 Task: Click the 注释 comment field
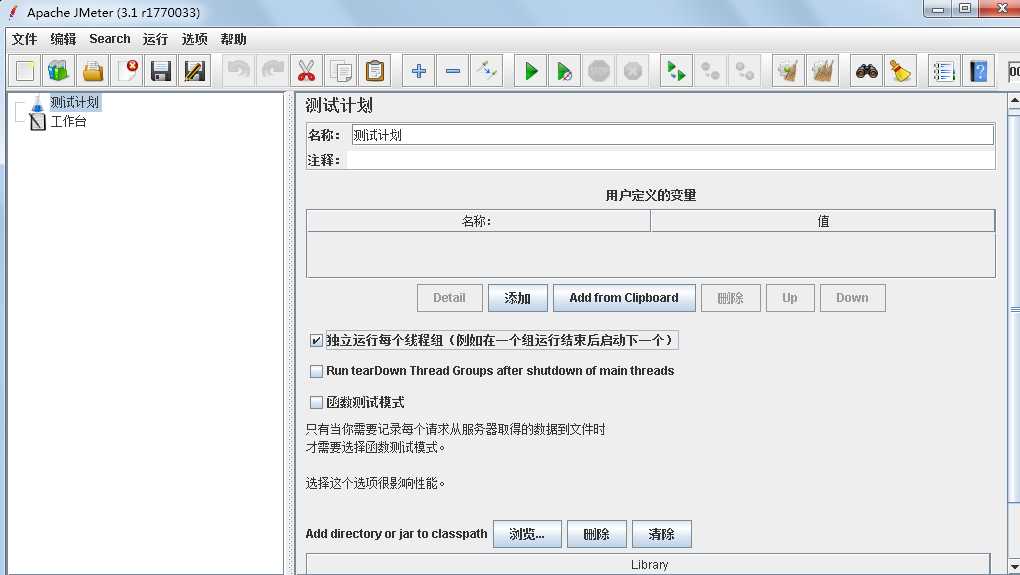click(x=670, y=160)
